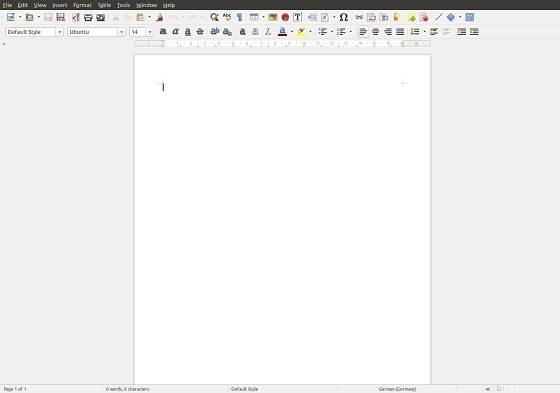Click the Open file folder icon
Screen dimensions: 560x393
click(x=30, y=17)
